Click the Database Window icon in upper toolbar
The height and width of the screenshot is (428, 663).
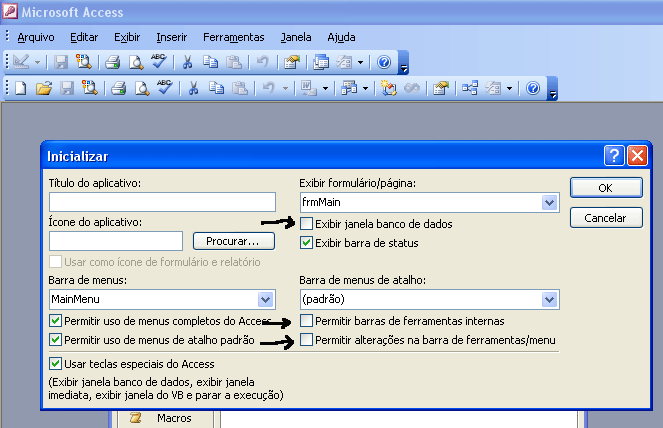[x=321, y=62]
